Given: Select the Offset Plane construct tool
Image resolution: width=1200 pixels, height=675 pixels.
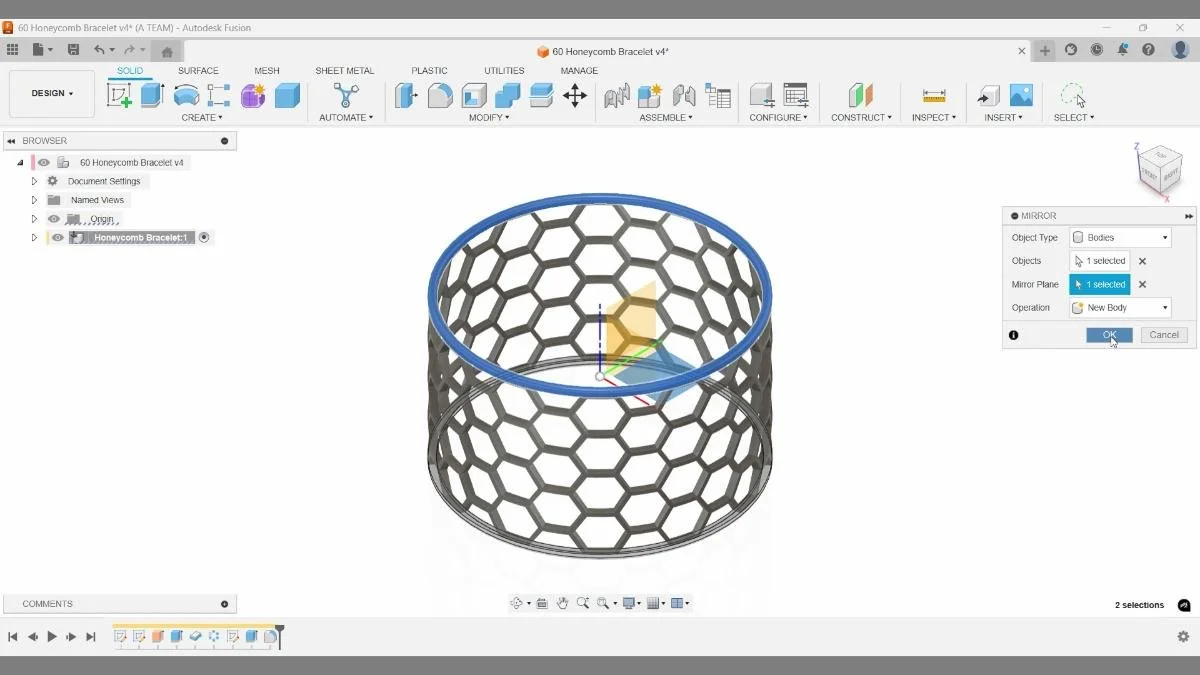Looking at the screenshot, I should 861,95.
